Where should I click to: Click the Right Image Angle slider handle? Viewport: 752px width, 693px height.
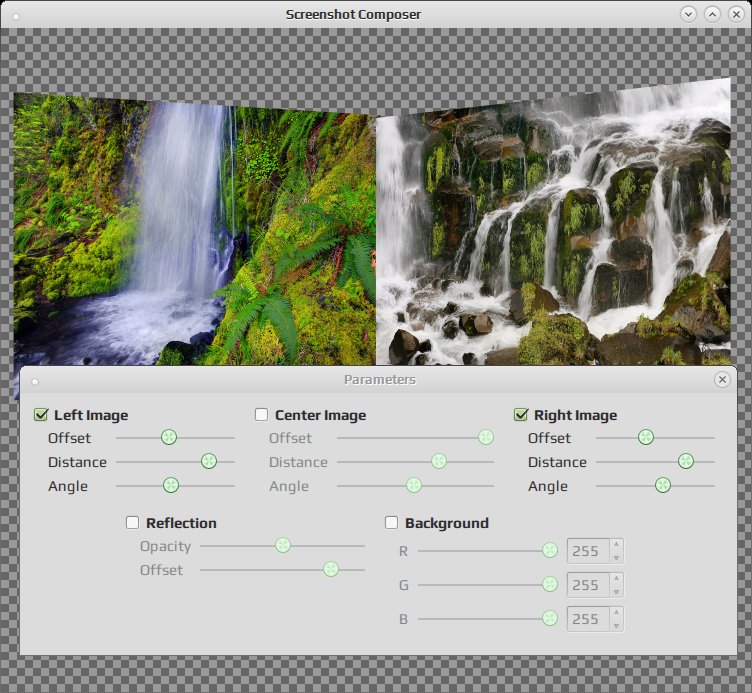[x=663, y=485]
